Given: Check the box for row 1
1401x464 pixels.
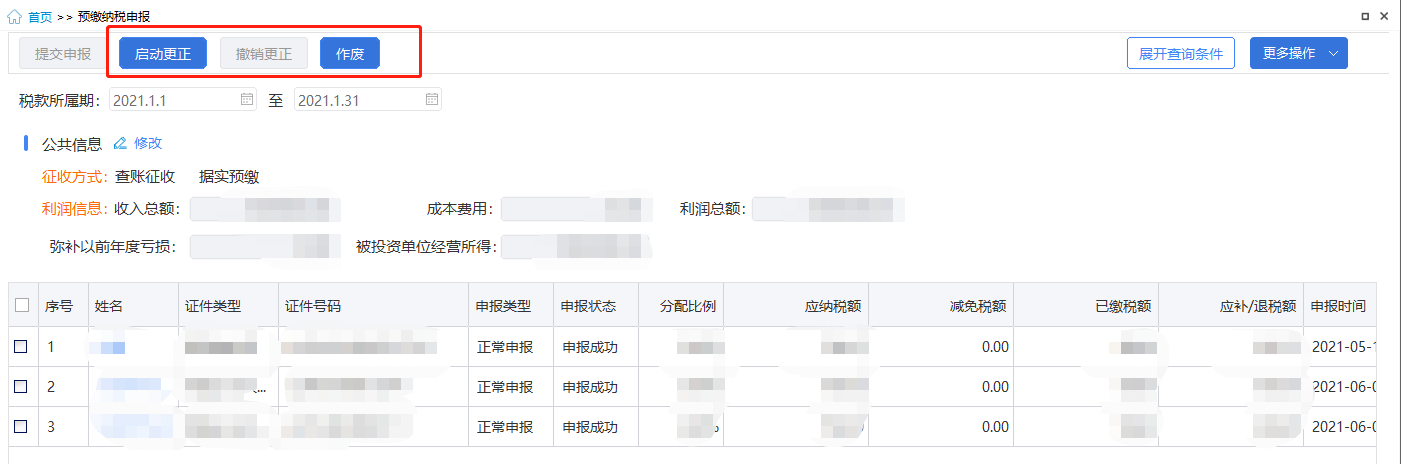Looking at the screenshot, I should point(21,347).
